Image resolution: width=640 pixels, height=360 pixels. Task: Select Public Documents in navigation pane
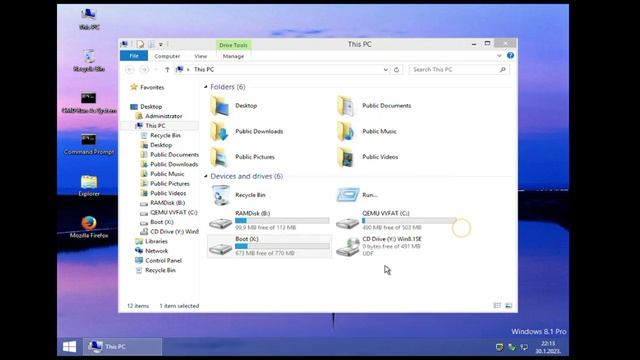pos(170,155)
